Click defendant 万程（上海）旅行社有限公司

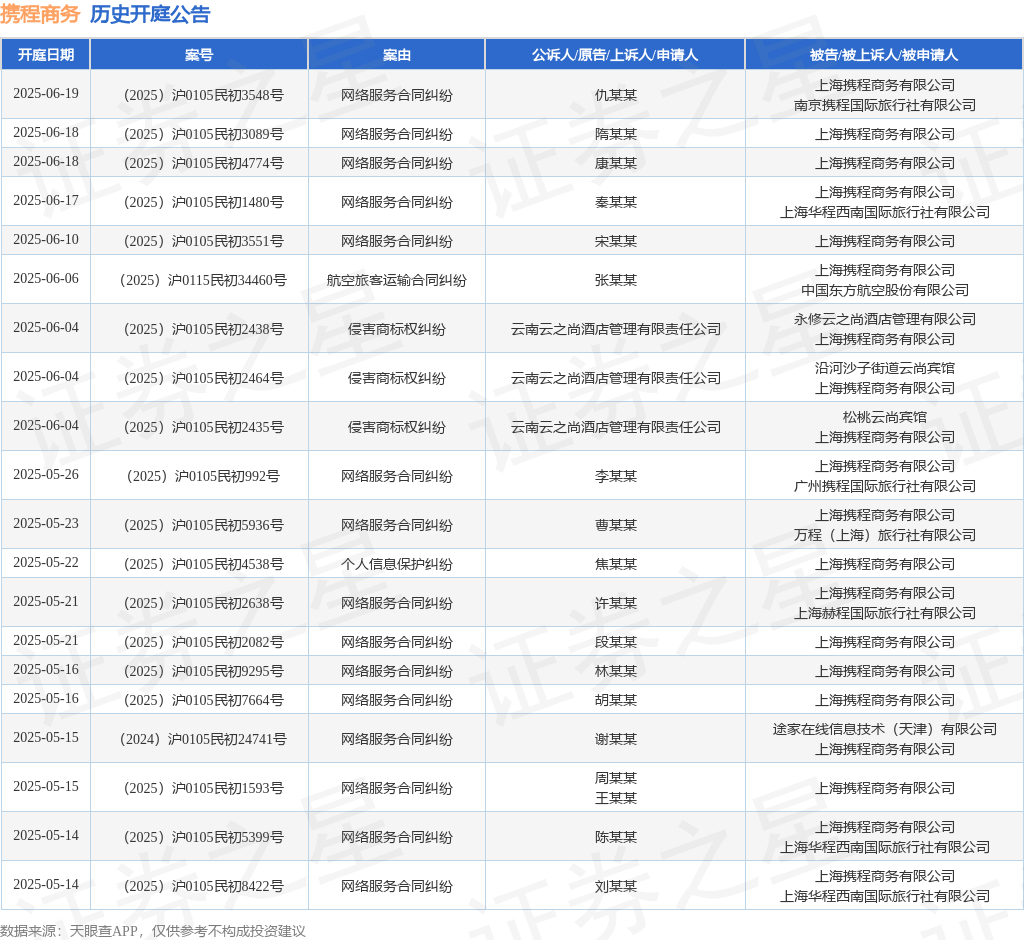click(885, 535)
